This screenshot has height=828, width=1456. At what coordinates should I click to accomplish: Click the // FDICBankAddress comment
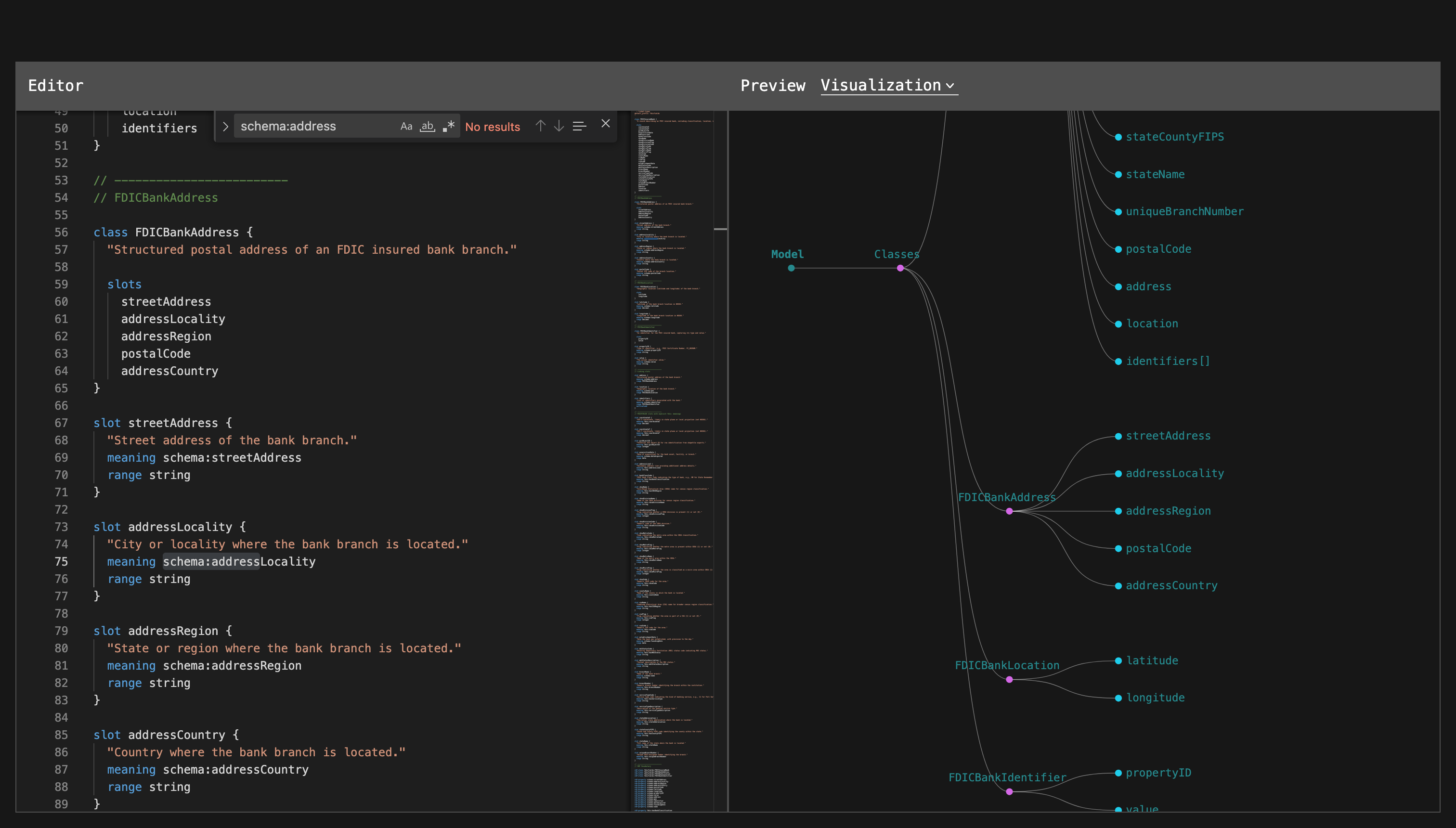(156, 198)
